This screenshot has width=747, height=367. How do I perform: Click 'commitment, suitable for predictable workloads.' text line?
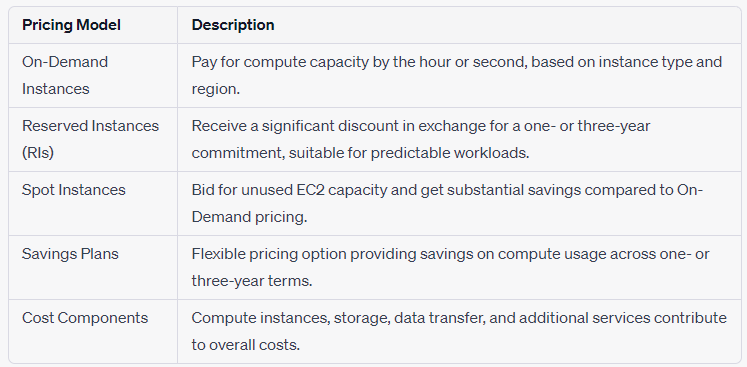coord(360,153)
